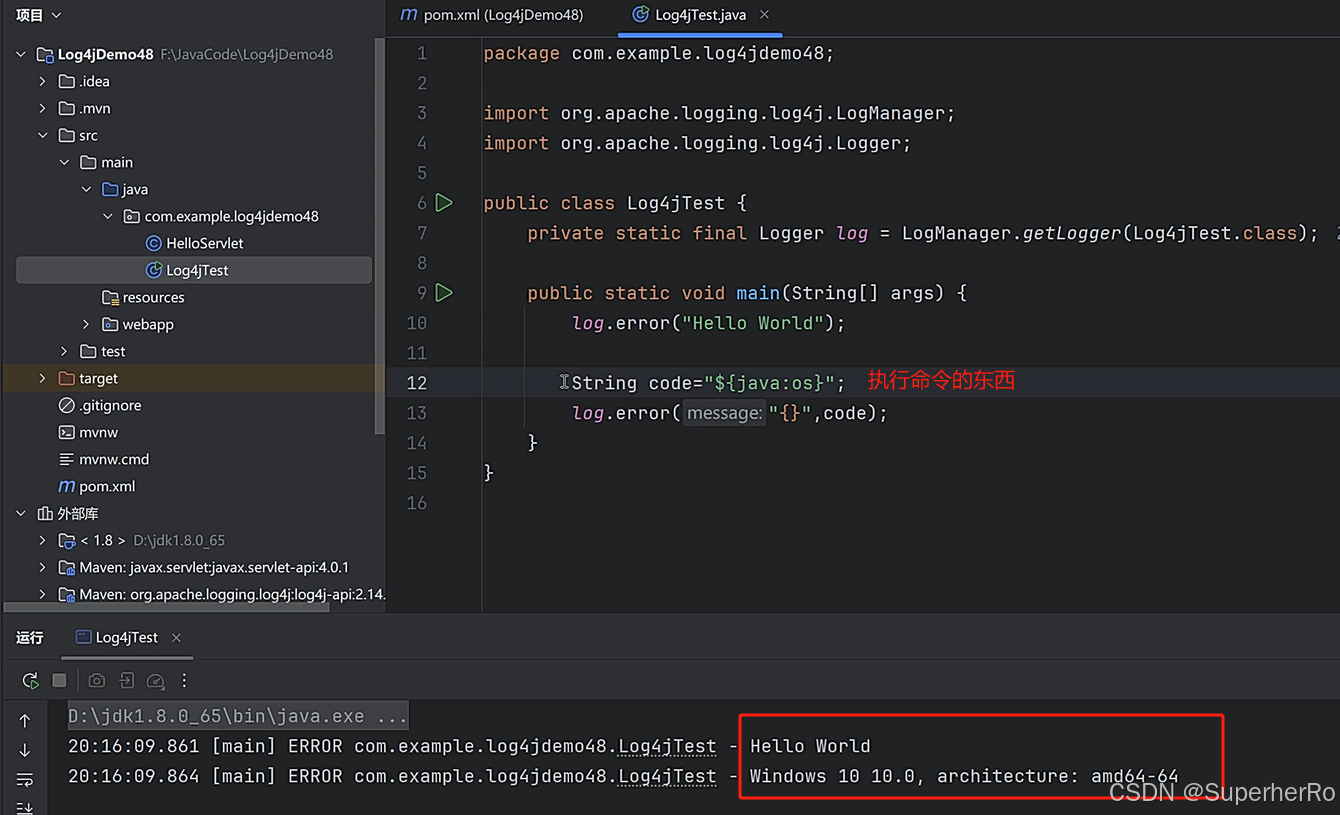This screenshot has width=1340, height=815.
Task: Open HelloServlet in the project tree
Action: tap(204, 243)
